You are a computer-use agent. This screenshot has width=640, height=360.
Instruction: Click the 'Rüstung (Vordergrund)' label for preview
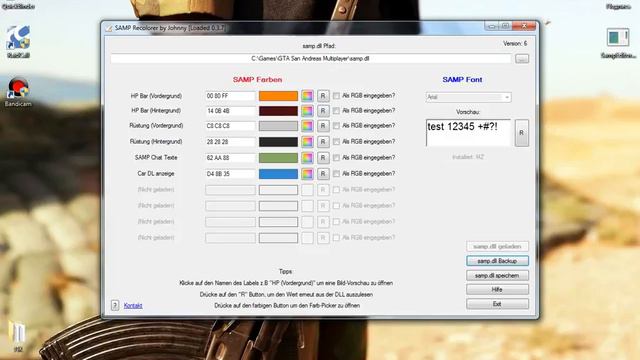click(156, 126)
